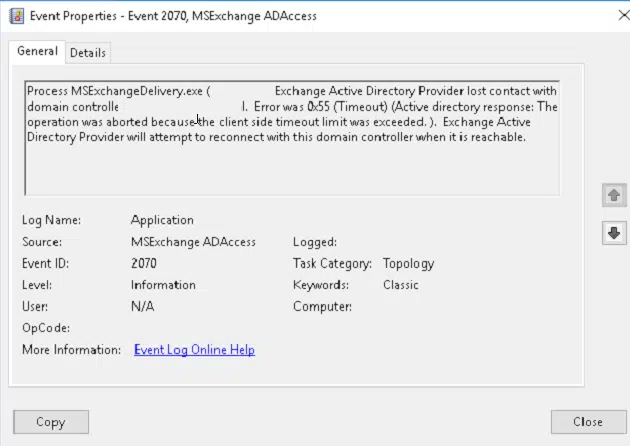The image size is (630, 446).
Task: Select the Task Category value 'Topology'
Action: [x=409, y=264]
